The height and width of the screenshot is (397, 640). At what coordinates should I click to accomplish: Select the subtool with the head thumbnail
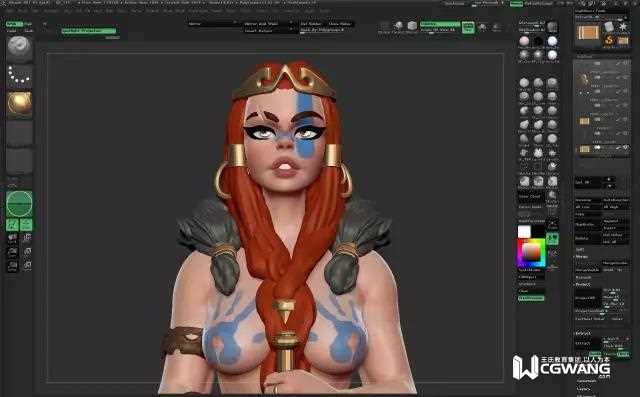tap(584, 78)
